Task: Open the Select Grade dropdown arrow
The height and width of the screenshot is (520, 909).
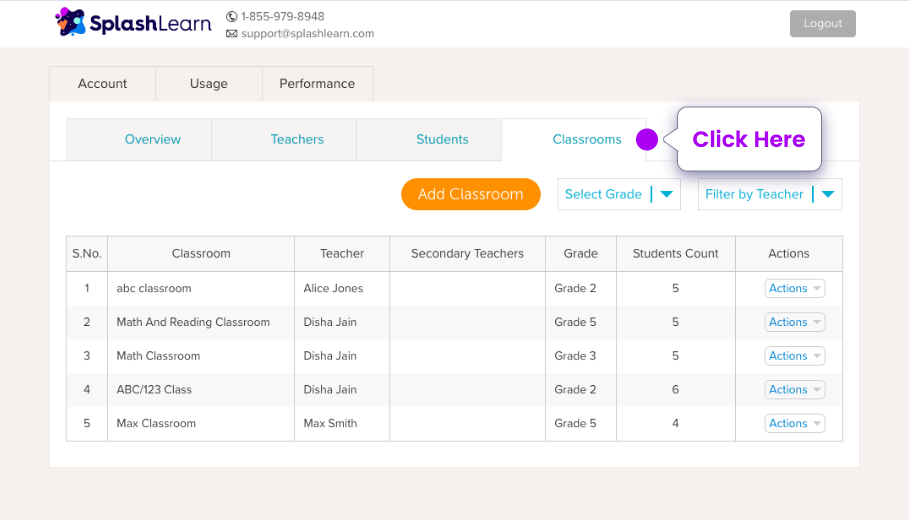Action: pyautogui.click(x=667, y=194)
